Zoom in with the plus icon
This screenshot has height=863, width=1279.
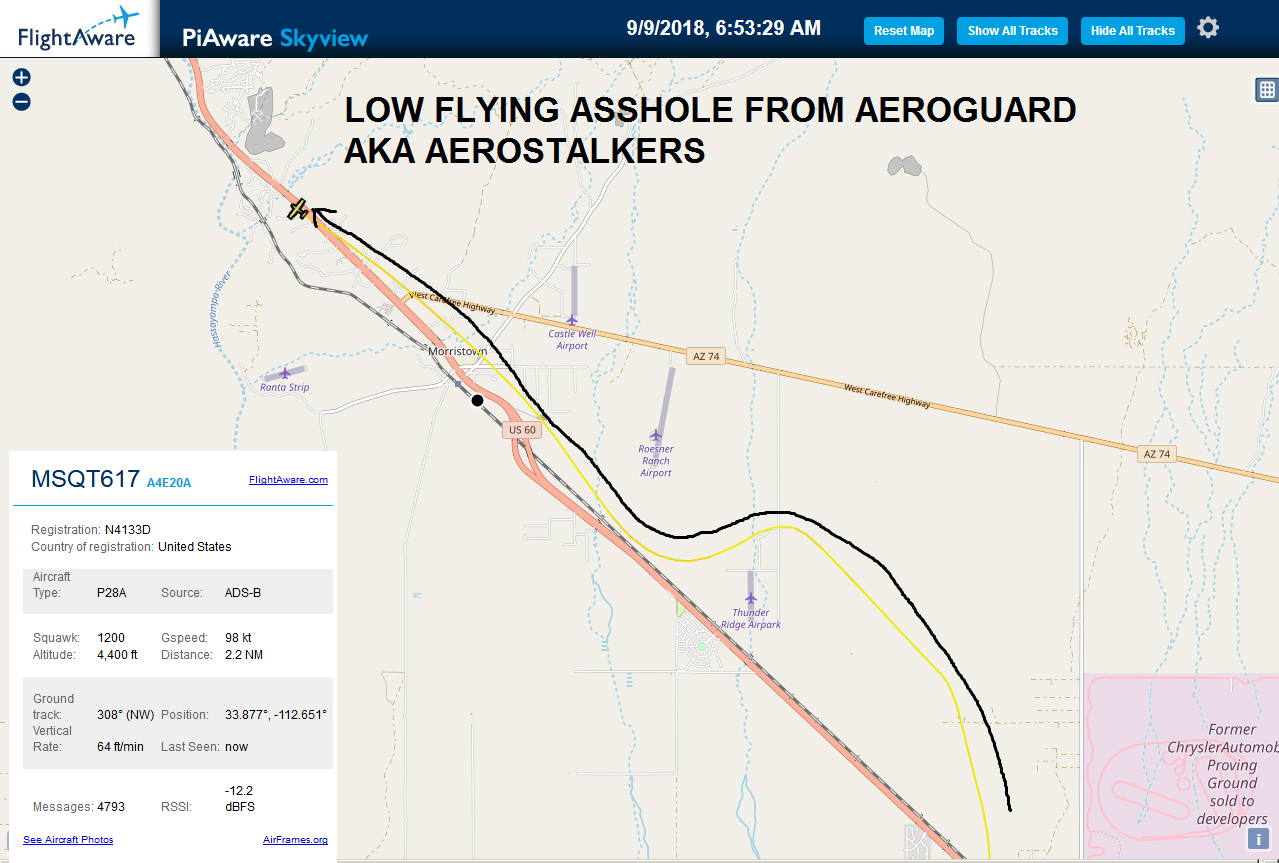pos(21,77)
